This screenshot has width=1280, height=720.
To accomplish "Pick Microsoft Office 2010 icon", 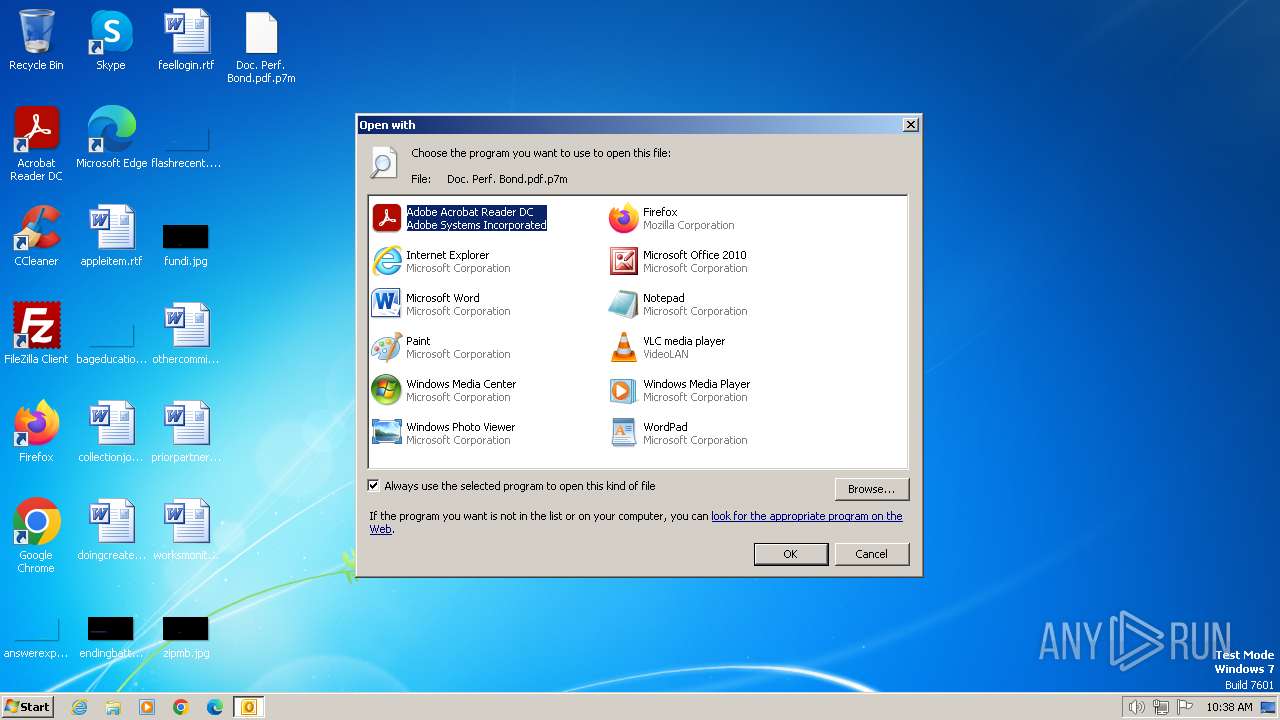I will (624, 261).
